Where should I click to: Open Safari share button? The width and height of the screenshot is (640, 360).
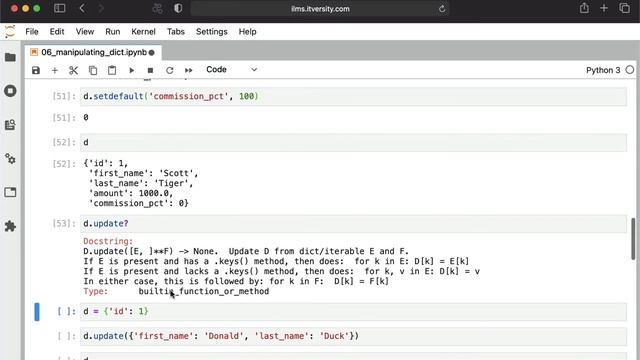click(584, 8)
